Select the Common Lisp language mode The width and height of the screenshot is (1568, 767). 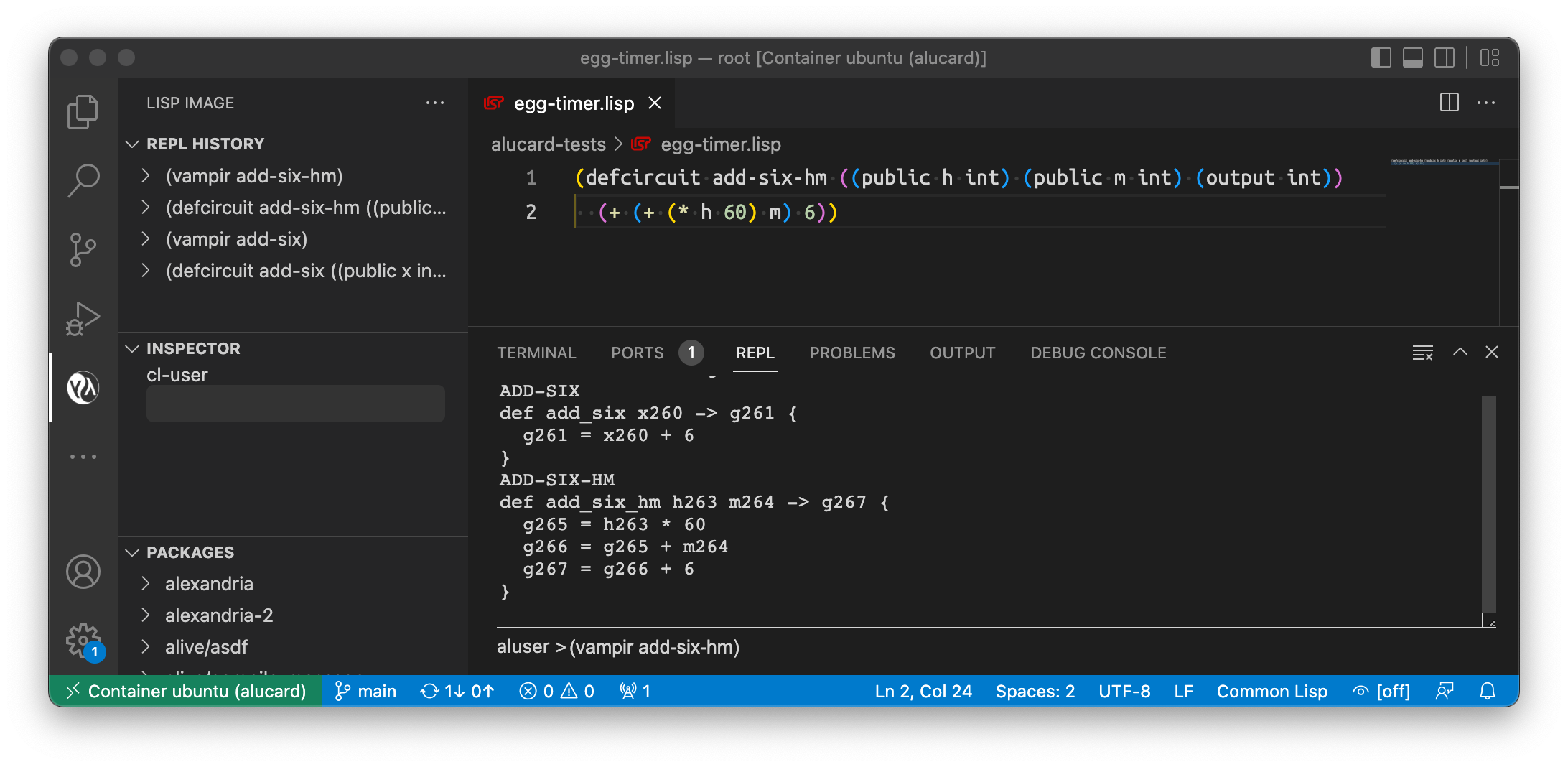tap(1271, 691)
